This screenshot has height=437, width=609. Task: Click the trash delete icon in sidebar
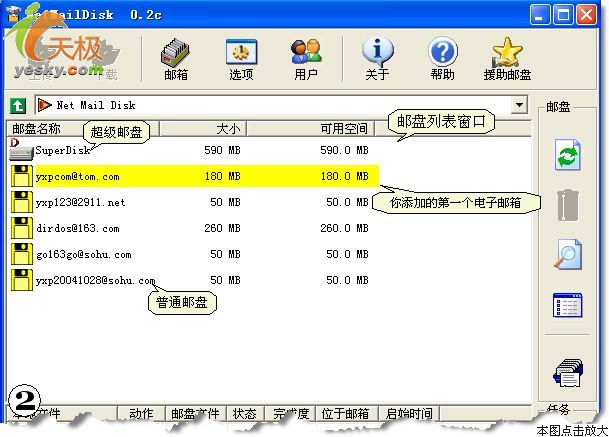pyautogui.click(x=567, y=205)
